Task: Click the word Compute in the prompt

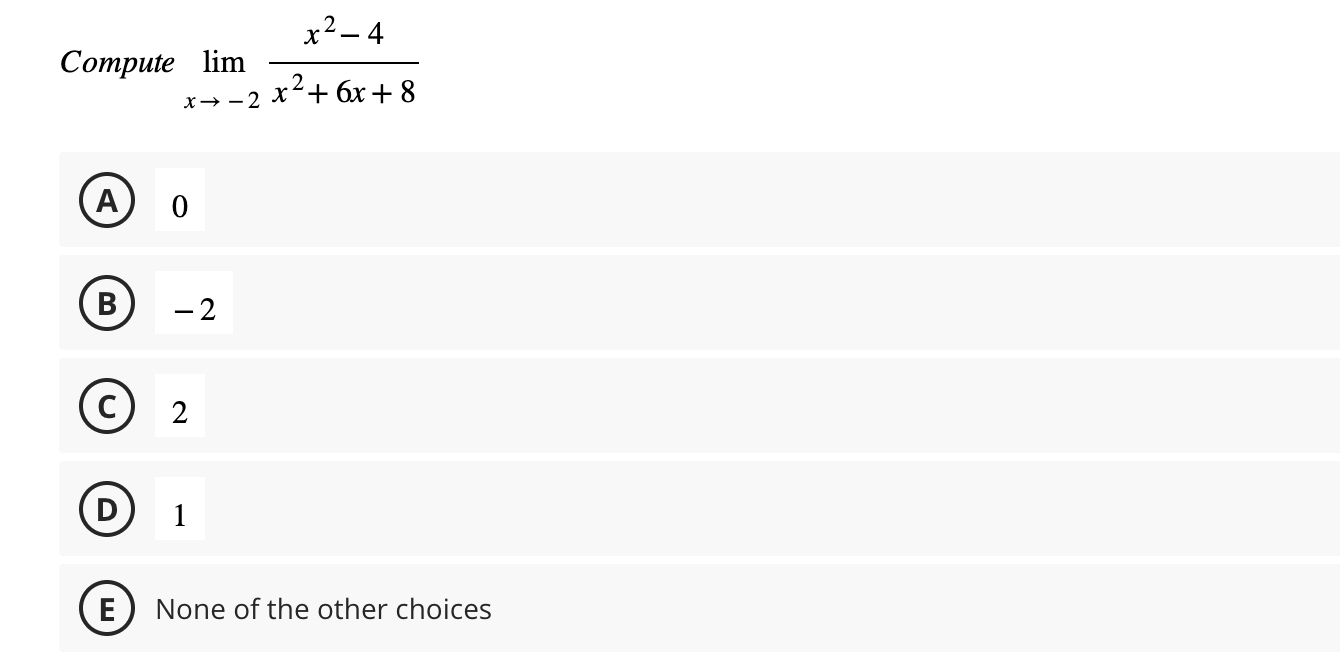Action: (x=117, y=62)
